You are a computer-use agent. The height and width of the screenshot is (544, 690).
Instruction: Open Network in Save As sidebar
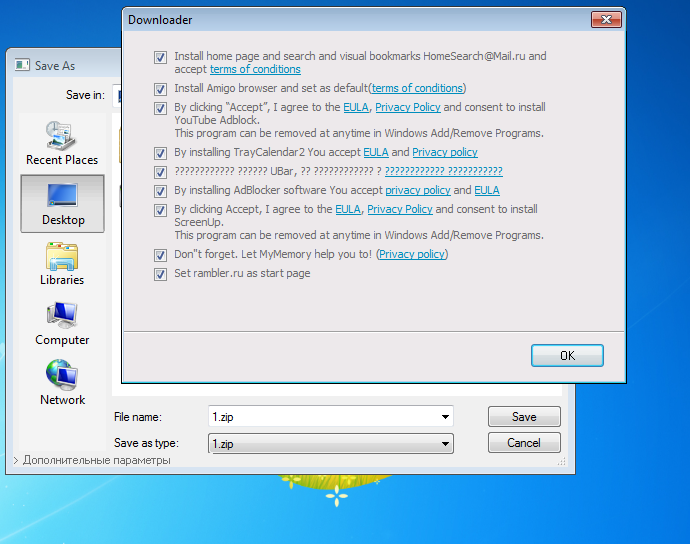pos(62,383)
